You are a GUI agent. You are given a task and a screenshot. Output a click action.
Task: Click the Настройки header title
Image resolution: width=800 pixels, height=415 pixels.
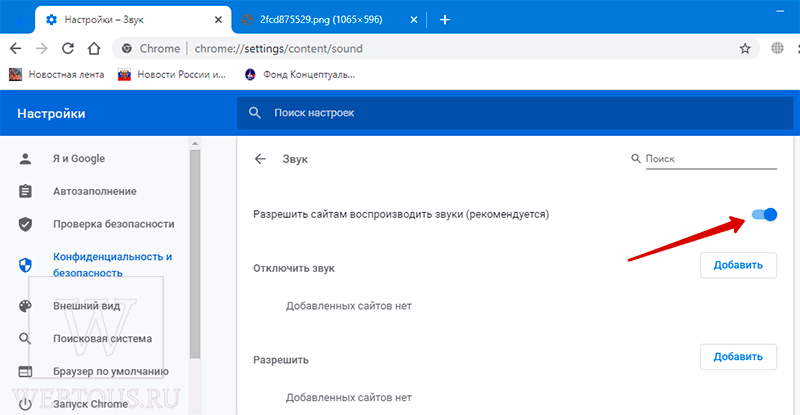51,113
